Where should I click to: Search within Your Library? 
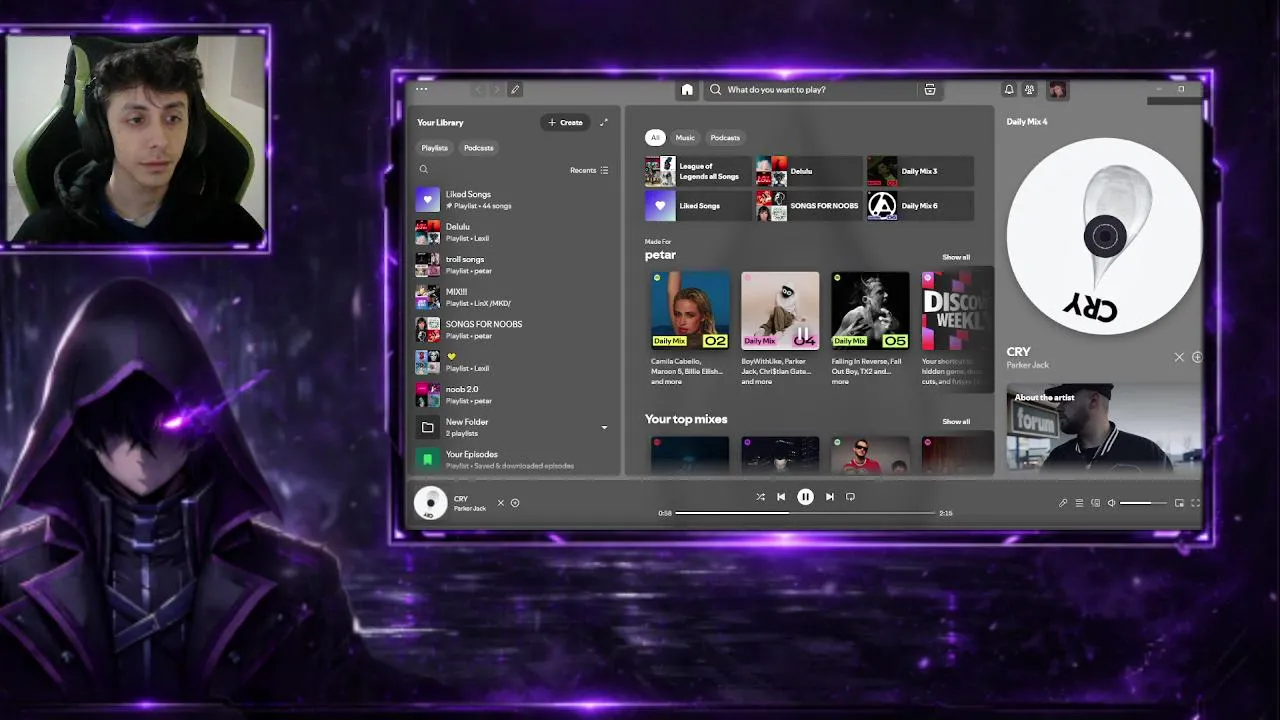[x=423, y=170]
